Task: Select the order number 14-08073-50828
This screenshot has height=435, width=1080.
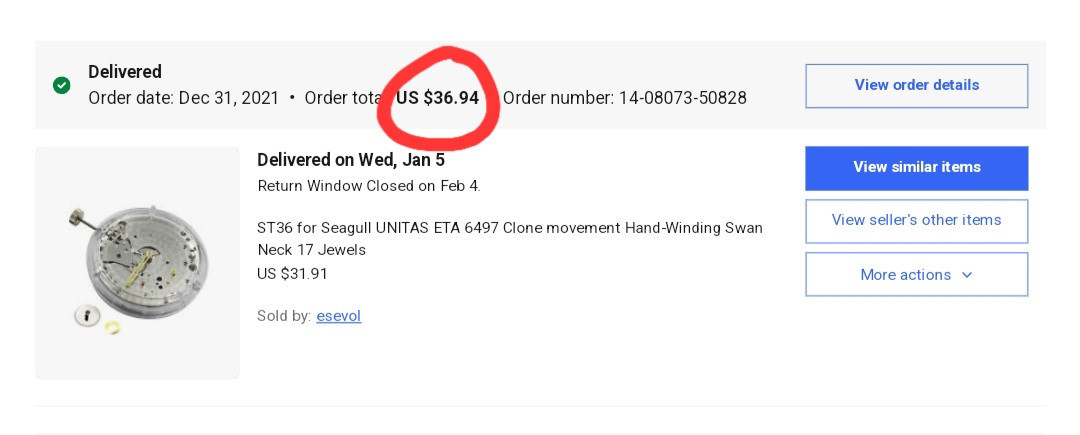Action: (x=683, y=98)
